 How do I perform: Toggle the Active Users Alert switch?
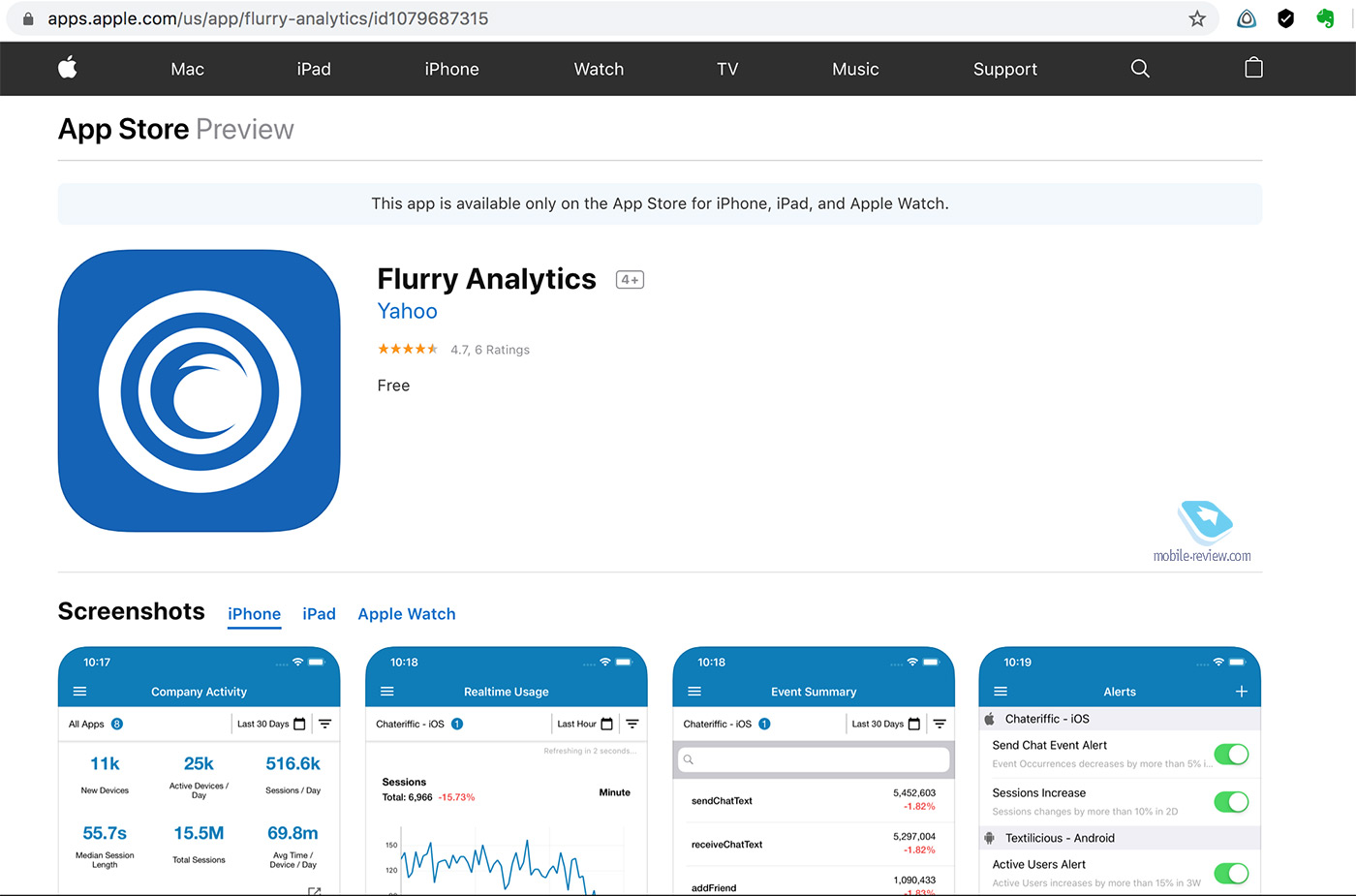click(1231, 874)
